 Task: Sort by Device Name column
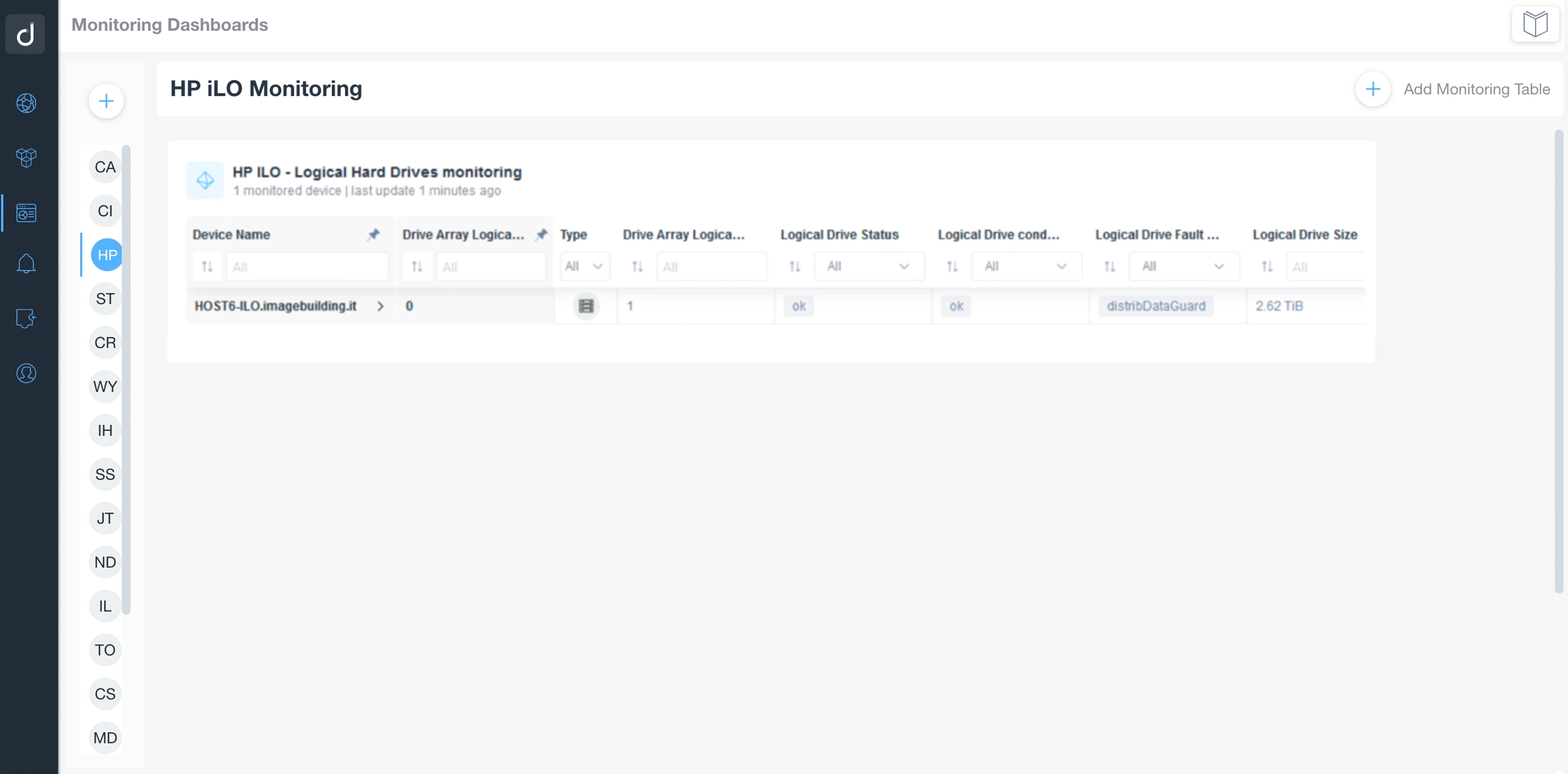pyautogui.click(x=207, y=267)
